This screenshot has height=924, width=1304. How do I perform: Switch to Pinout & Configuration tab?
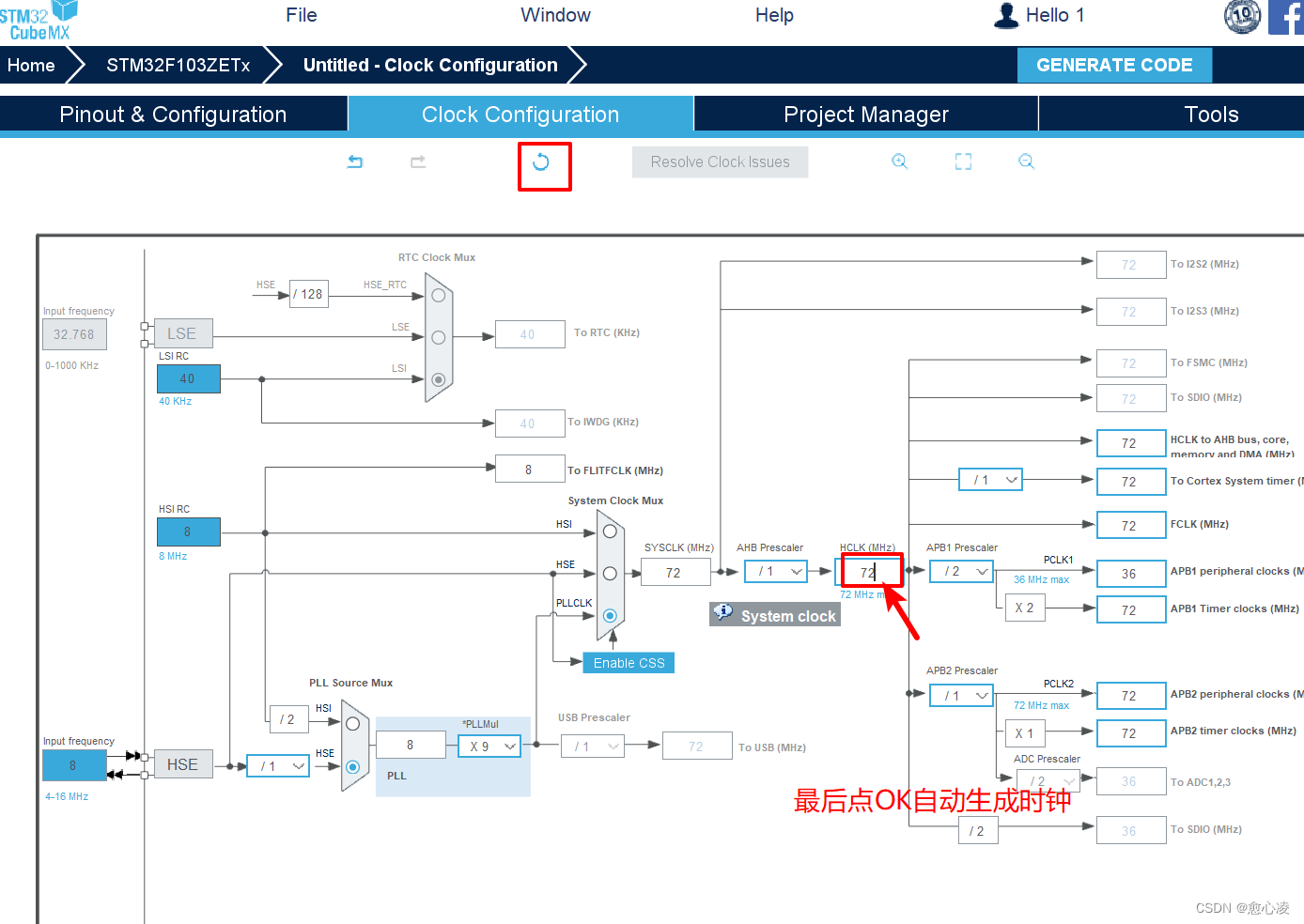click(173, 115)
